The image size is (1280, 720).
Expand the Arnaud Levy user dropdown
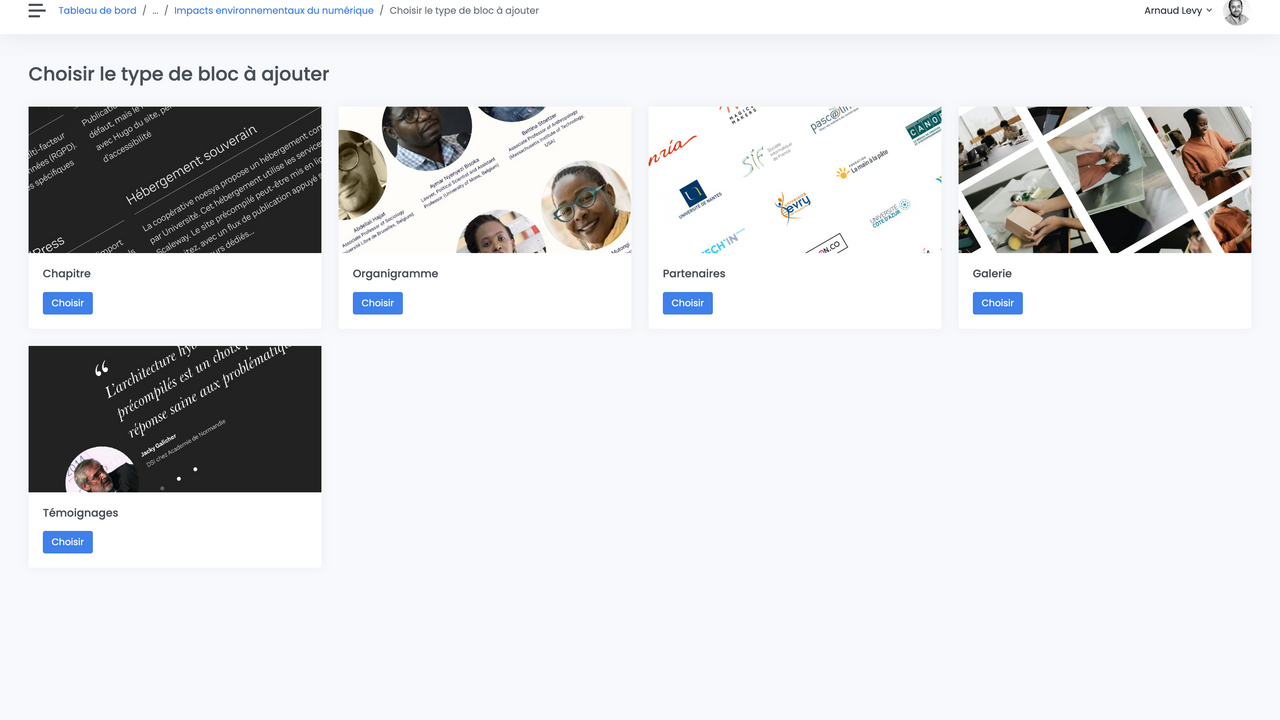tap(1178, 11)
